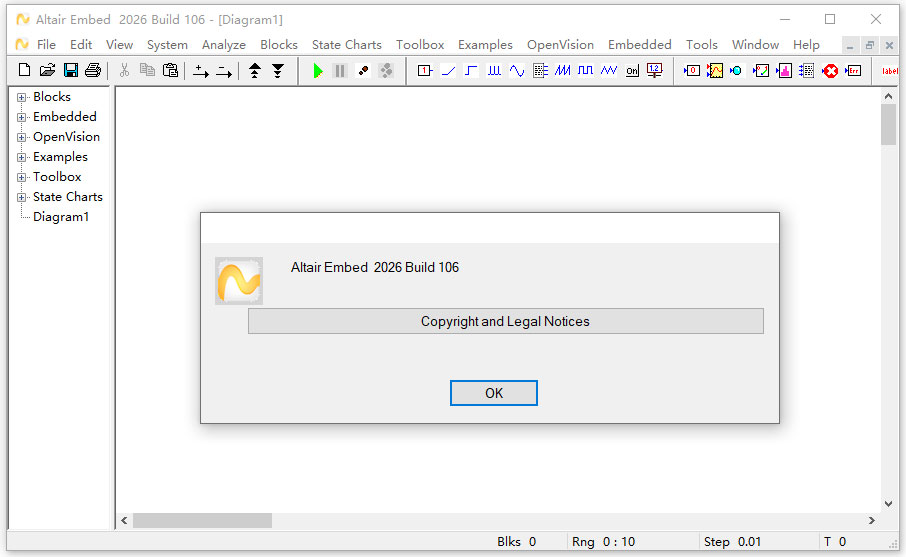This screenshot has height=557, width=906.
Task: Click the greyed dice-like toolbar icon
Action: click(x=386, y=70)
